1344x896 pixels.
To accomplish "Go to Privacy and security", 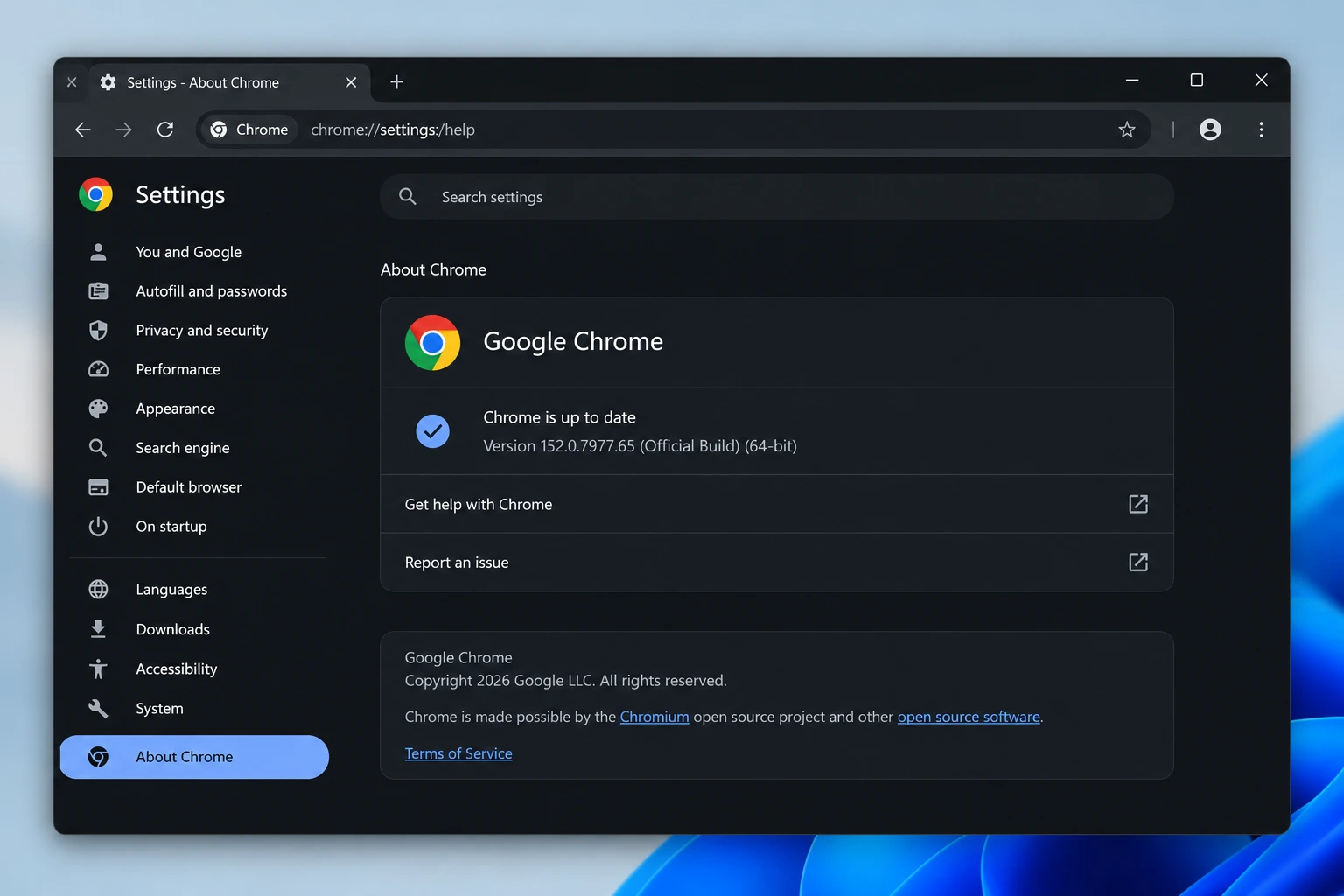I will pos(202,331).
